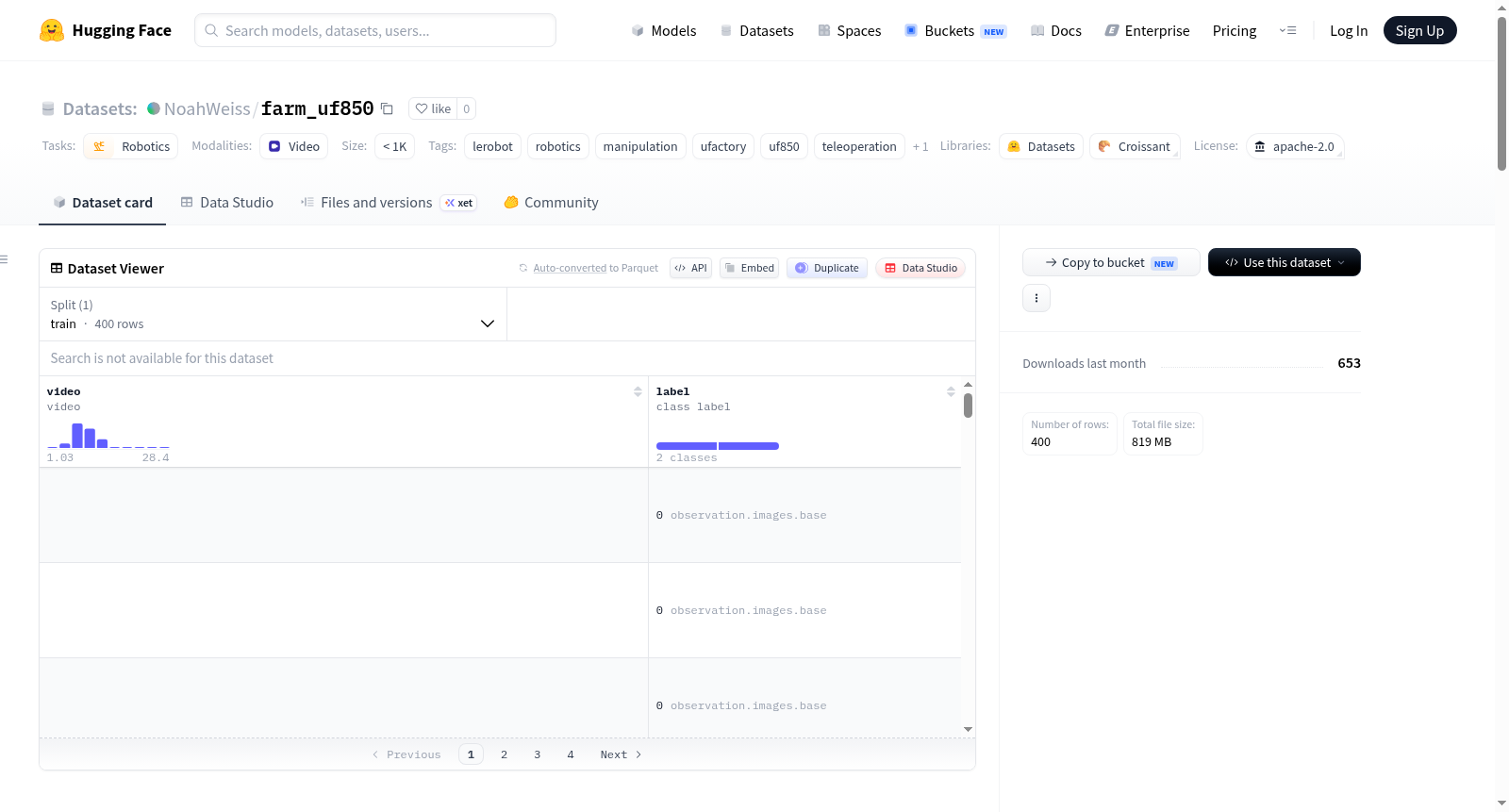Go to viewer page 4

pyautogui.click(x=571, y=754)
